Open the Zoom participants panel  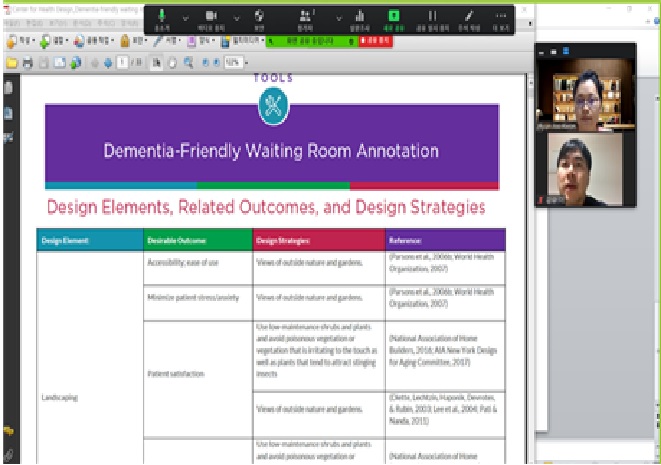[306, 18]
